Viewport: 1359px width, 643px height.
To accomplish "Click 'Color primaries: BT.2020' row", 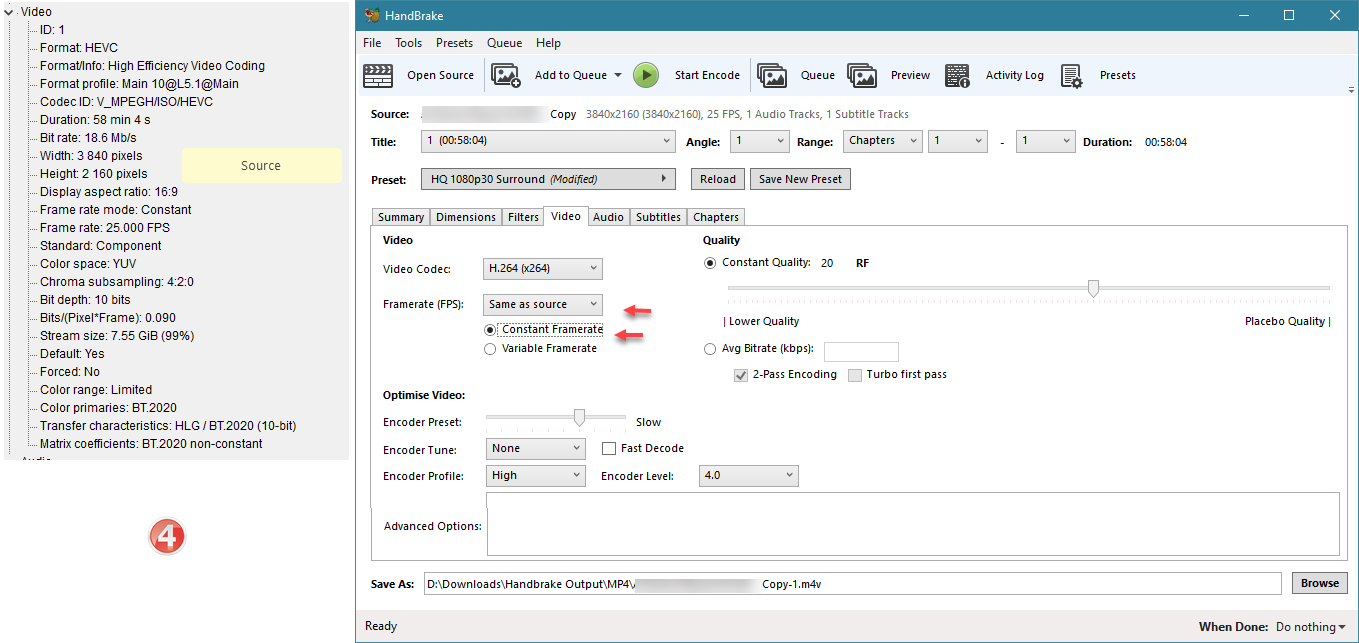I will coord(110,408).
